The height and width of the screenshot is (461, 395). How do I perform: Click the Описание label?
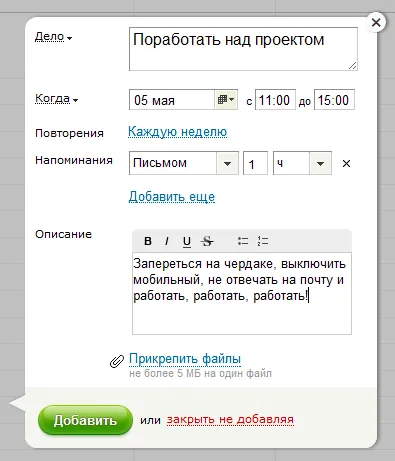click(x=63, y=234)
